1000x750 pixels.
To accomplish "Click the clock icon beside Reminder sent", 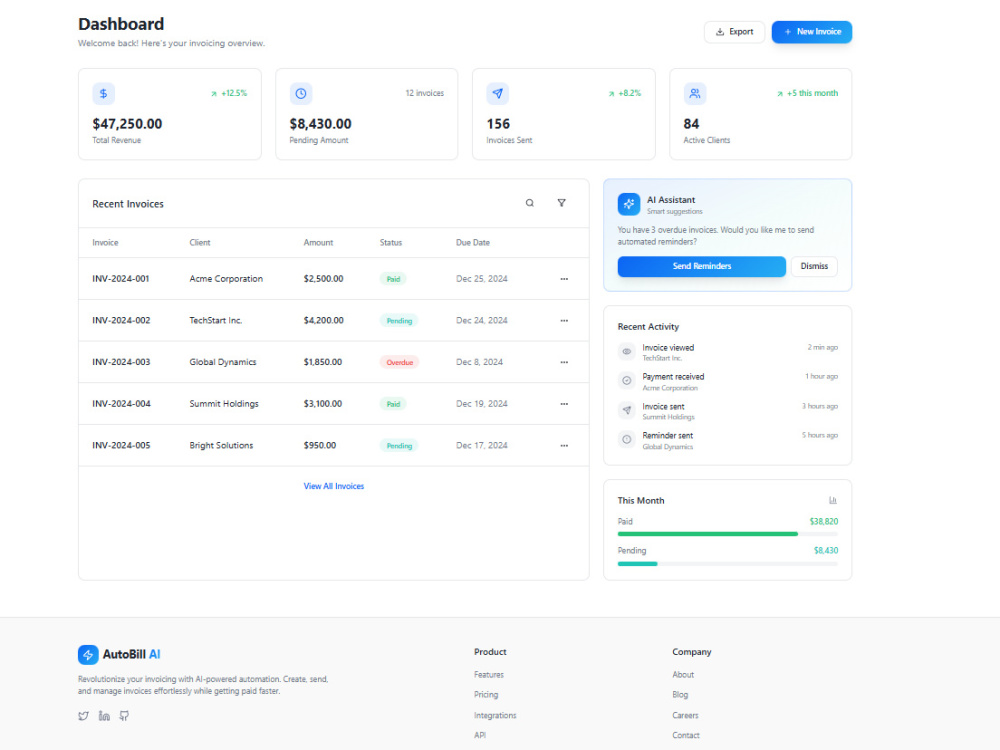I will coord(627,439).
